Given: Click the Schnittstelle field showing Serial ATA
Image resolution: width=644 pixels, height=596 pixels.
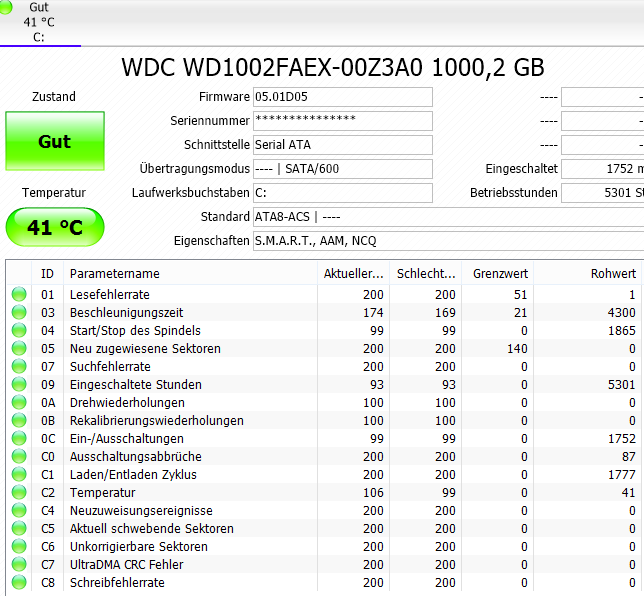Looking at the screenshot, I should [343, 145].
